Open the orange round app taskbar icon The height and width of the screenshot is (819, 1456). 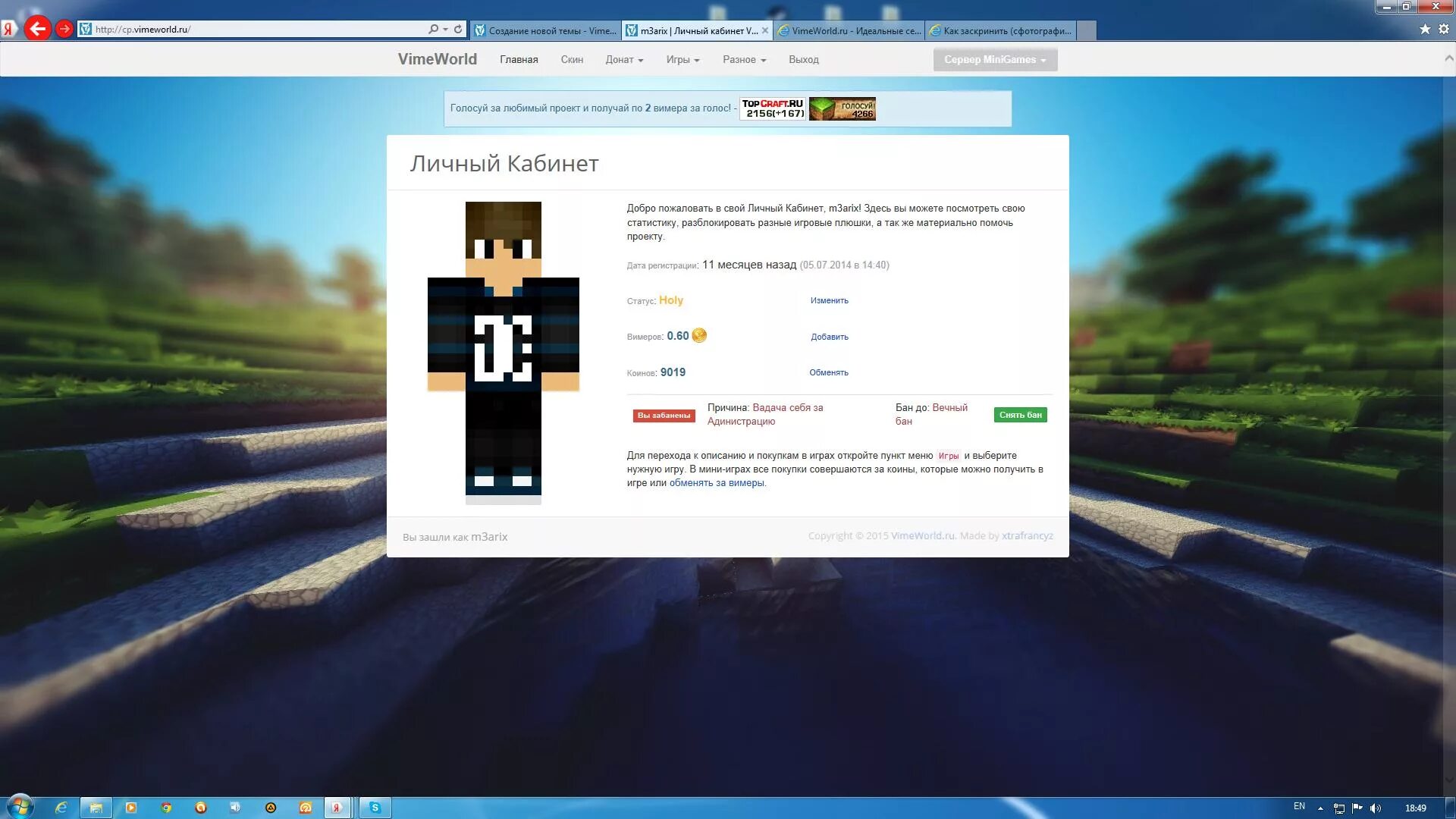tap(201, 808)
